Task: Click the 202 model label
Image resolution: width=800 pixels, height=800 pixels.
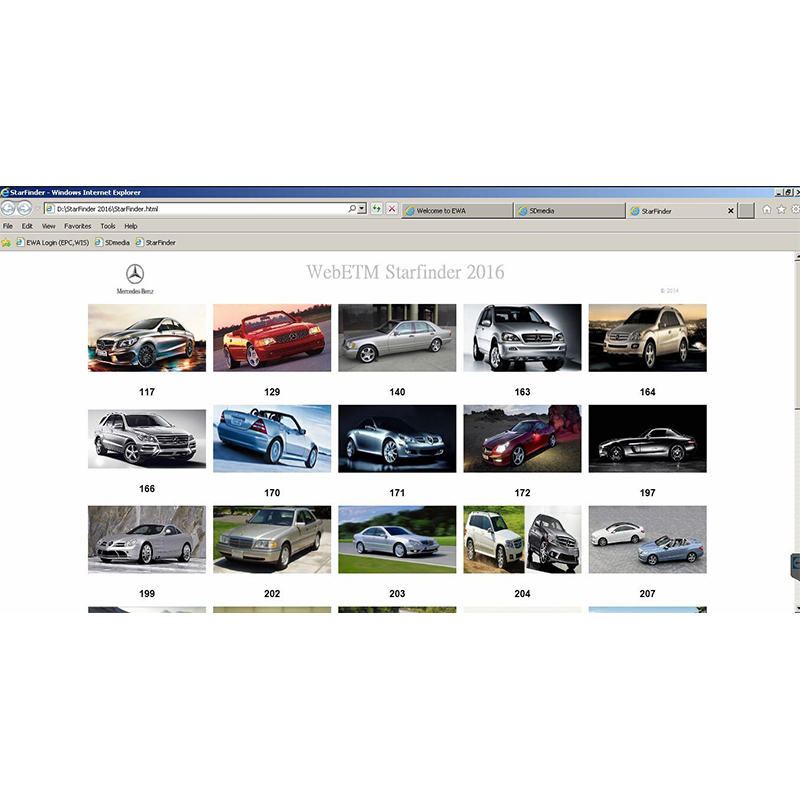Action: click(x=272, y=594)
